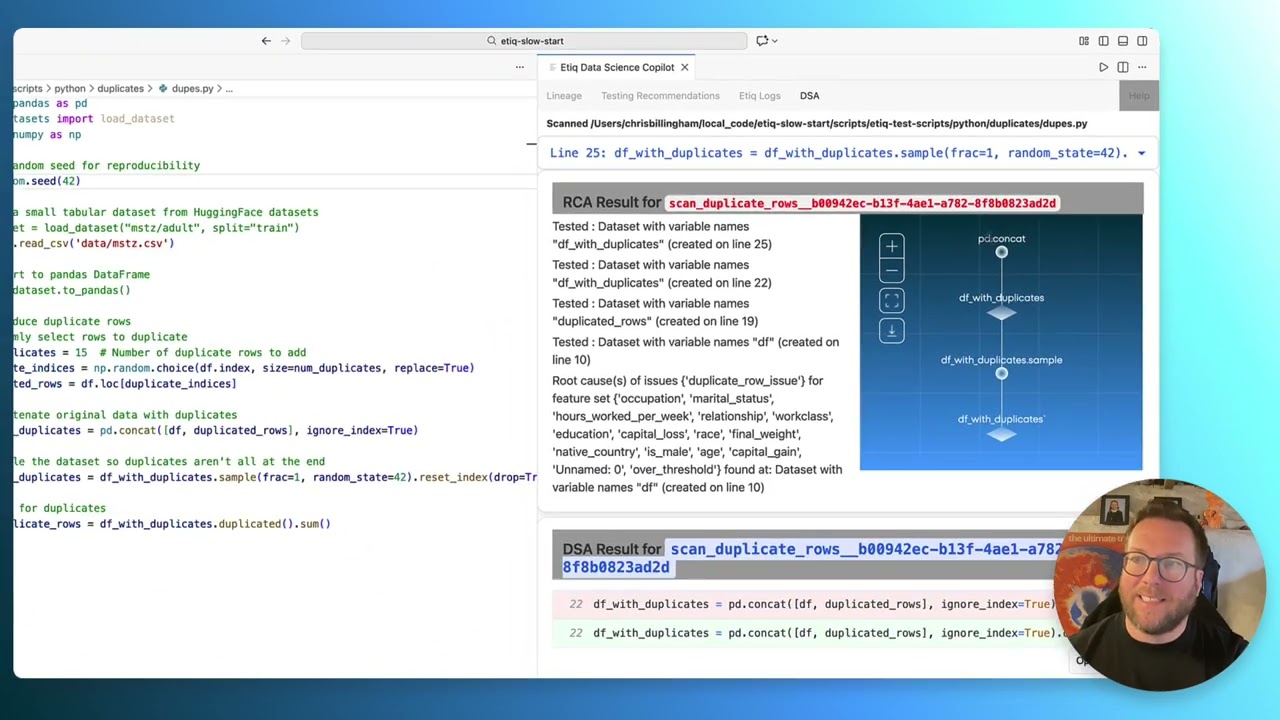1280x720 pixels.
Task: Switch to the Lineage tab
Action: [564, 96]
